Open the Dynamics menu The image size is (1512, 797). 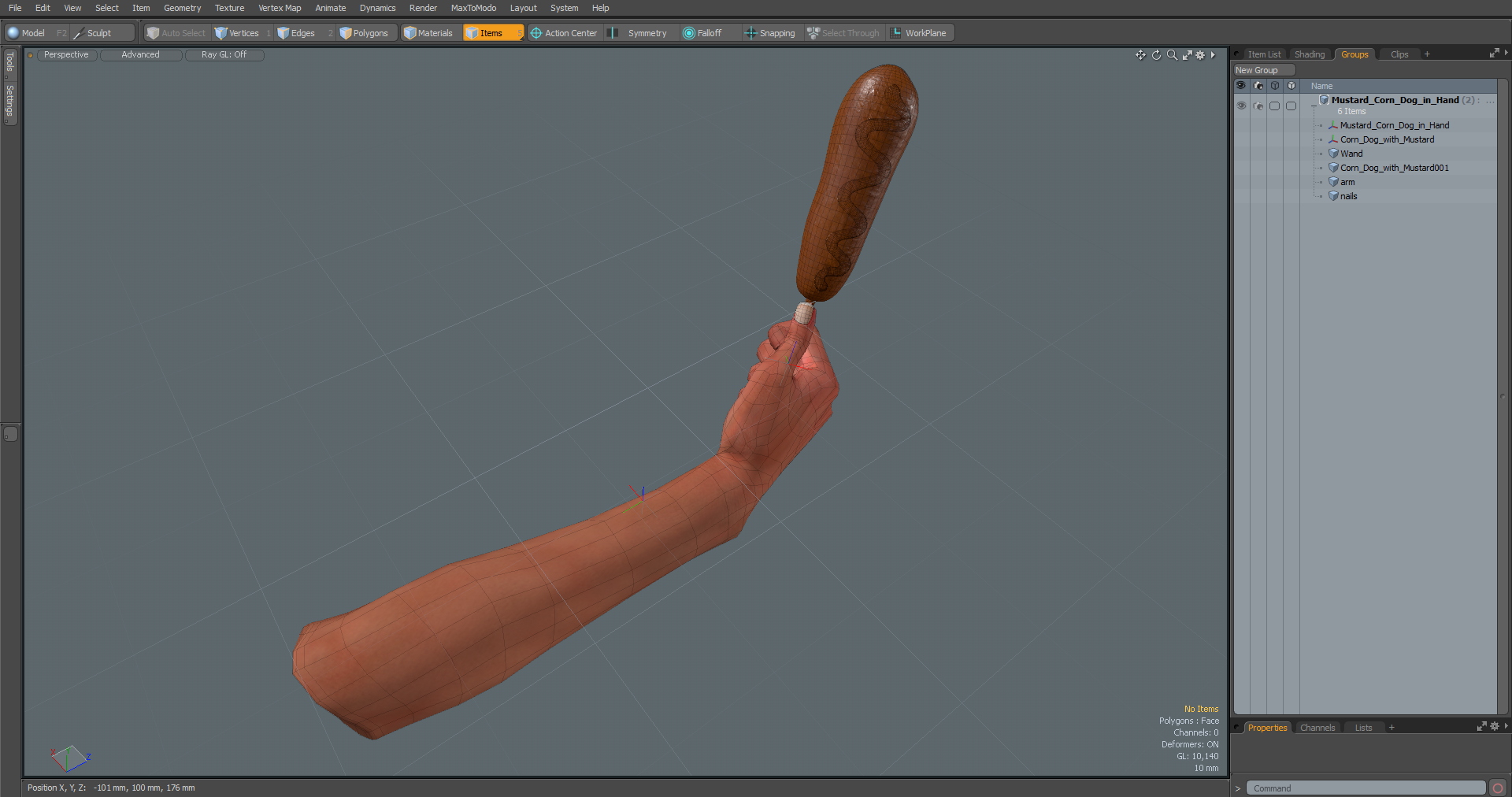377,8
